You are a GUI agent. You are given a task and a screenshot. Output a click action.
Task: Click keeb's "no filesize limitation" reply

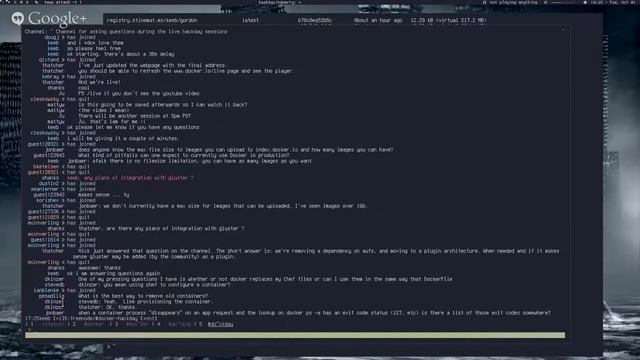[x=189, y=161]
